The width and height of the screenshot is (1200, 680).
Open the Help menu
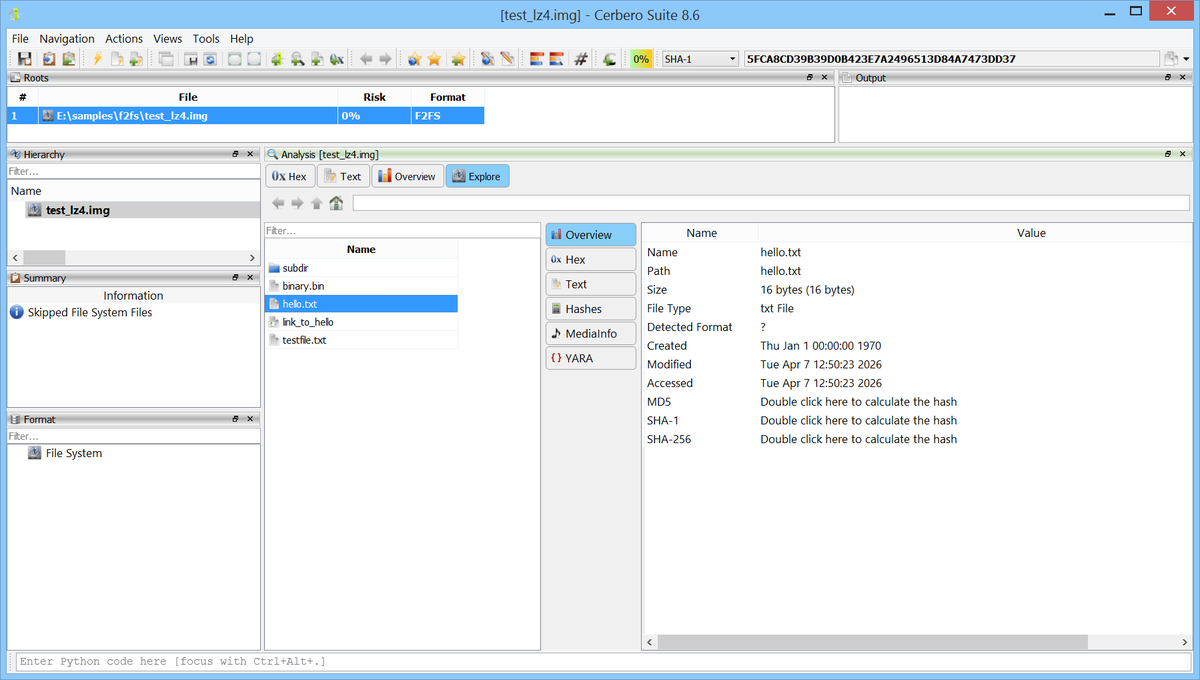242,39
